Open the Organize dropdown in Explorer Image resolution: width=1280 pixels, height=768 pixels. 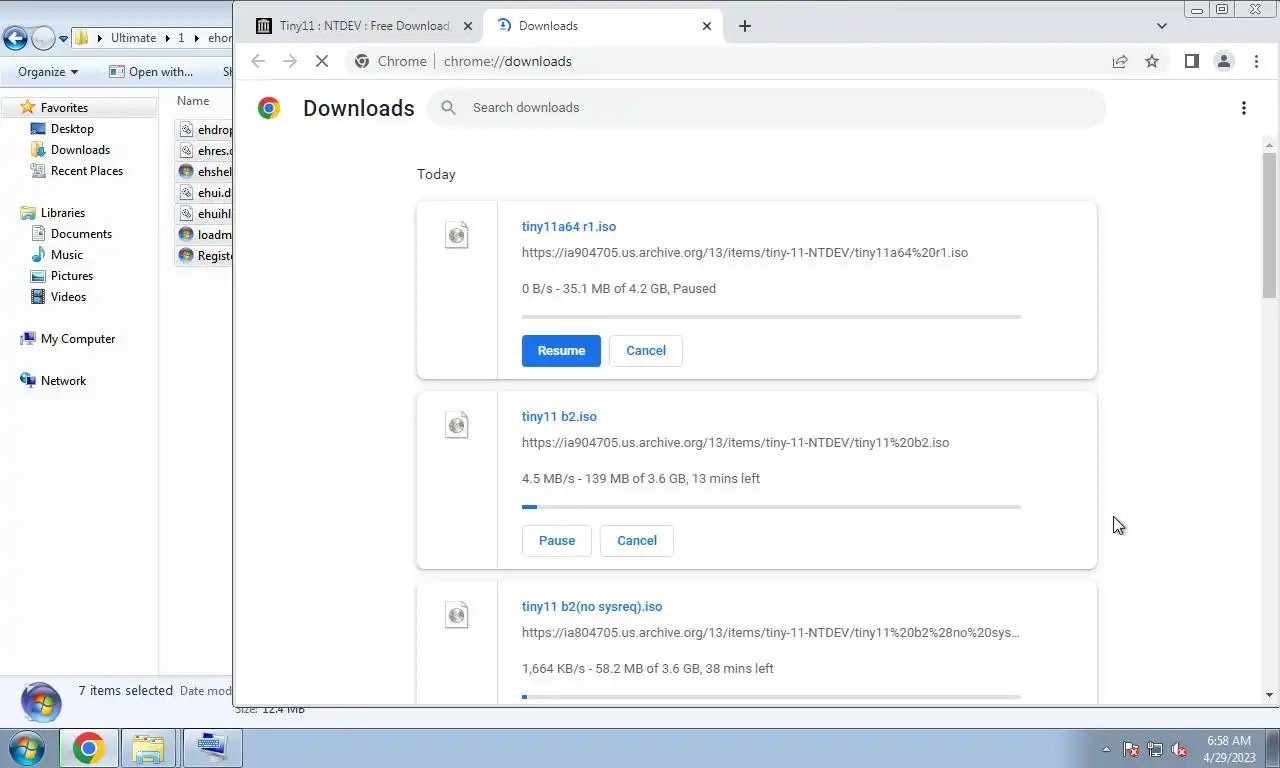[x=48, y=72]
